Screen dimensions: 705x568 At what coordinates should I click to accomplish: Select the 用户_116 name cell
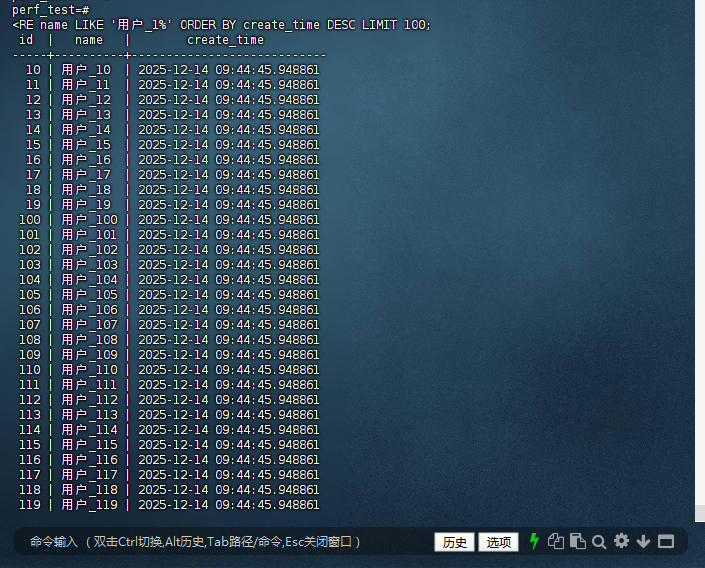pos(89,459)
